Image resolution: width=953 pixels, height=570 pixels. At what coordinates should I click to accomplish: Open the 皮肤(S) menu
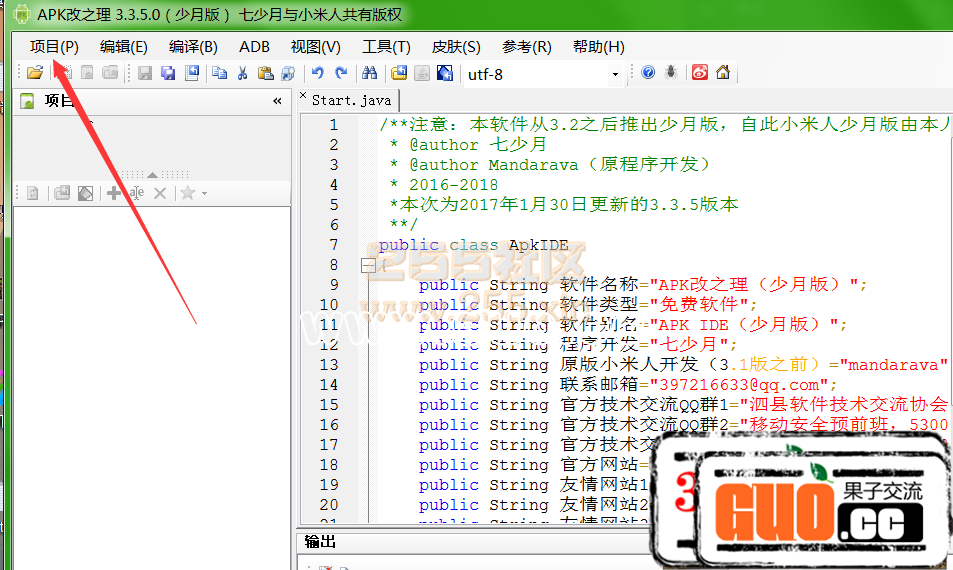(456, 47)
